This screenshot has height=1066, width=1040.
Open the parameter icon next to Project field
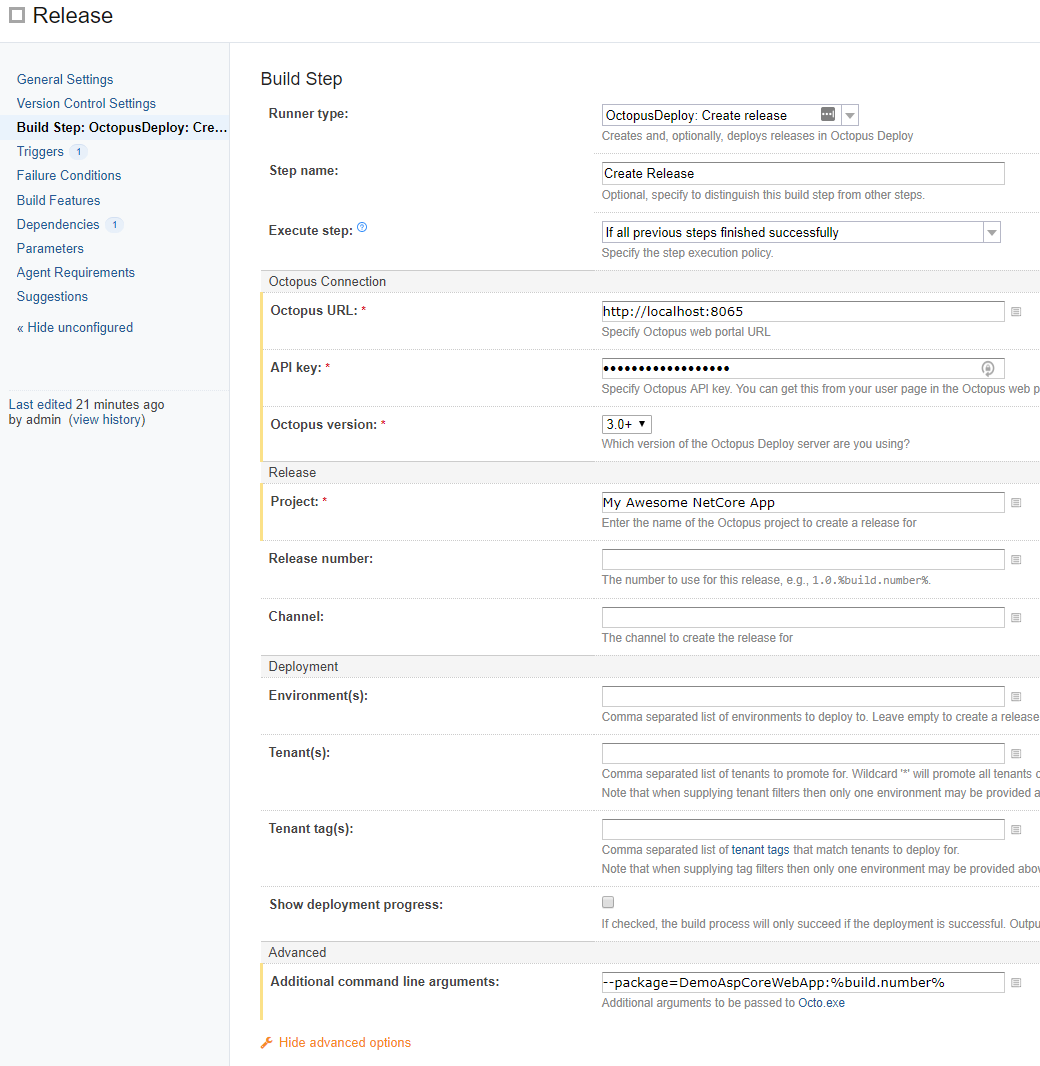[x=1016, y=502]
